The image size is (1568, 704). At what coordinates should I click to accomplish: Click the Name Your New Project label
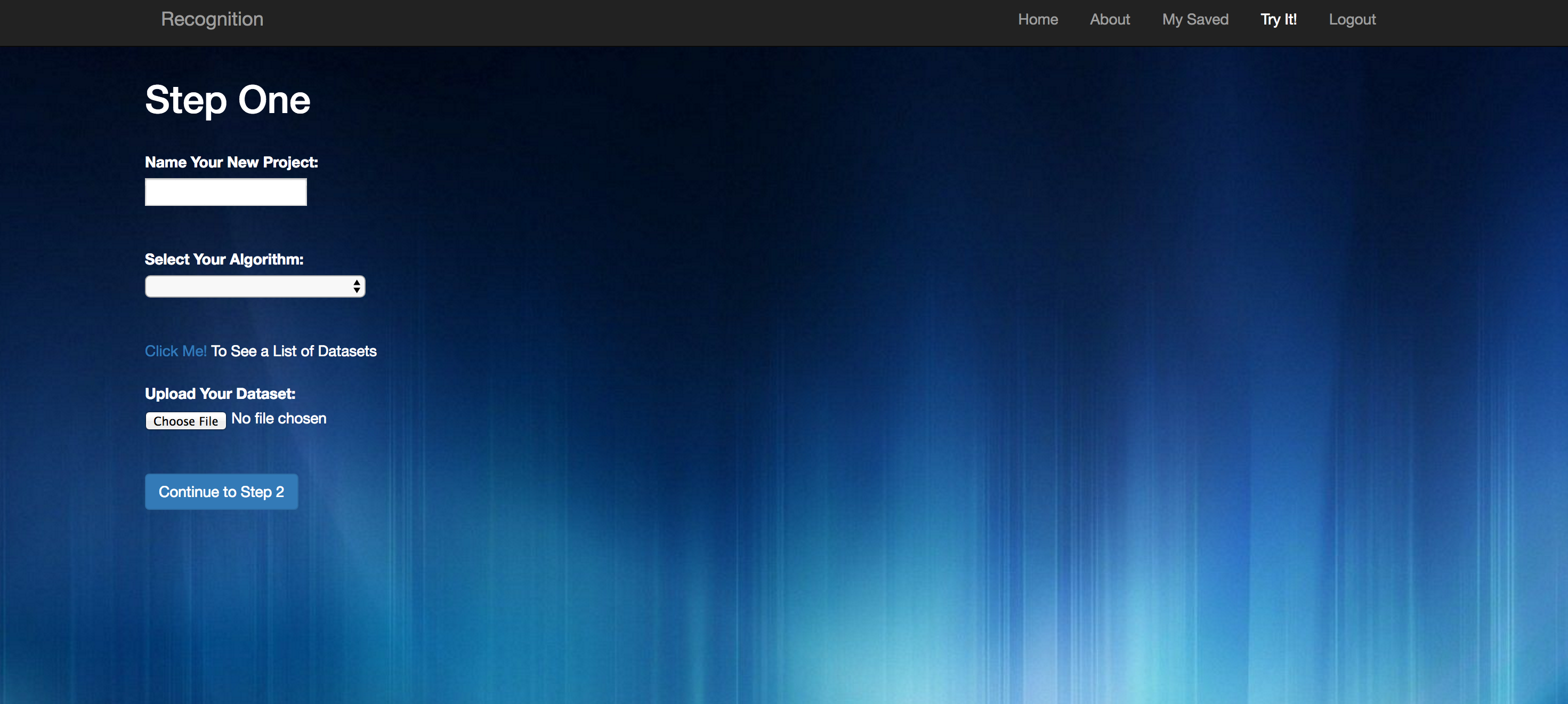[231, 162]
